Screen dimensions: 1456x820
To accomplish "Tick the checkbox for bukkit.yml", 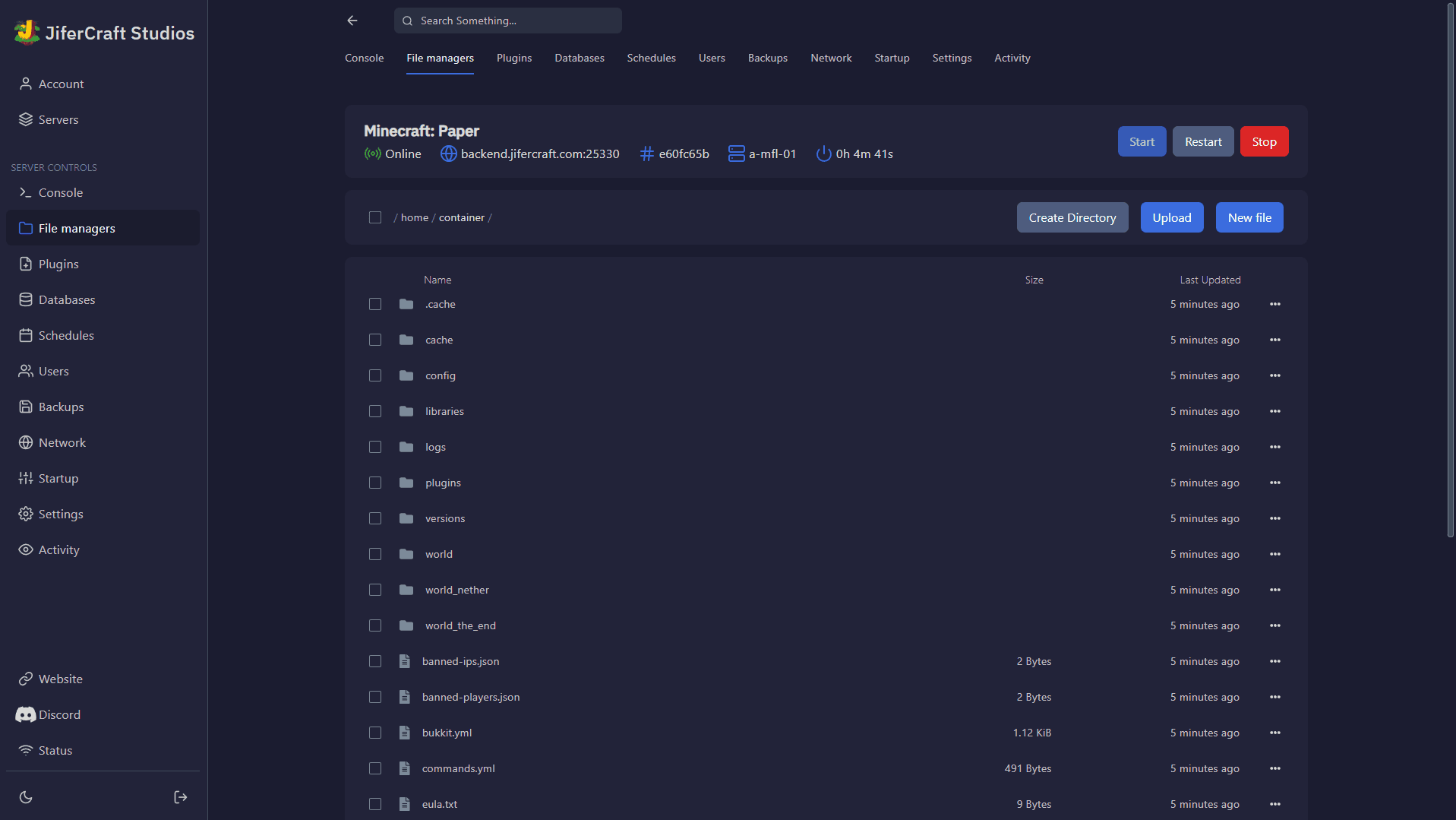I will [x=375, y=733].
